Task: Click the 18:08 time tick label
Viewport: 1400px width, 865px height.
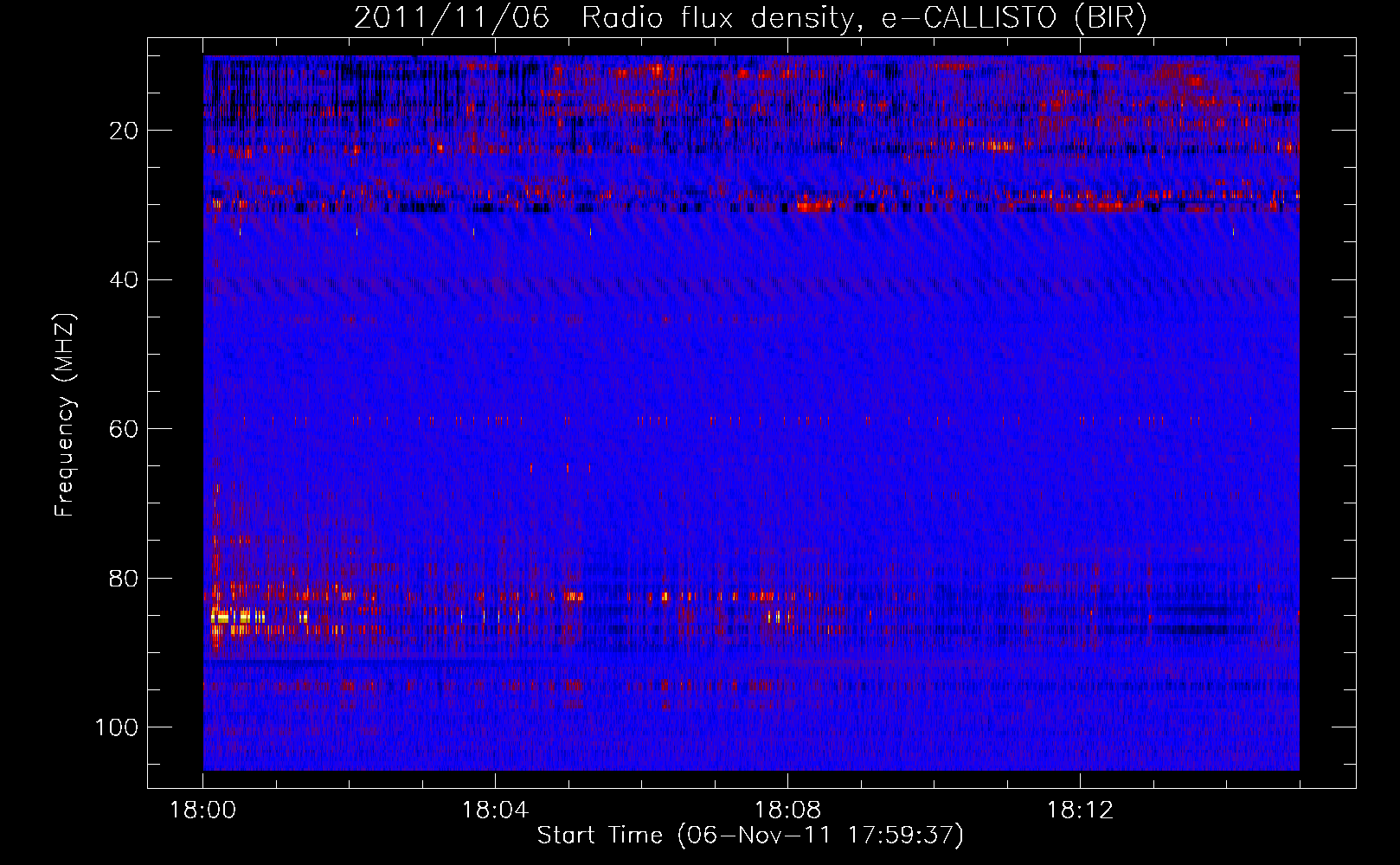Action: pyautogui.click(x=788, y=811)
